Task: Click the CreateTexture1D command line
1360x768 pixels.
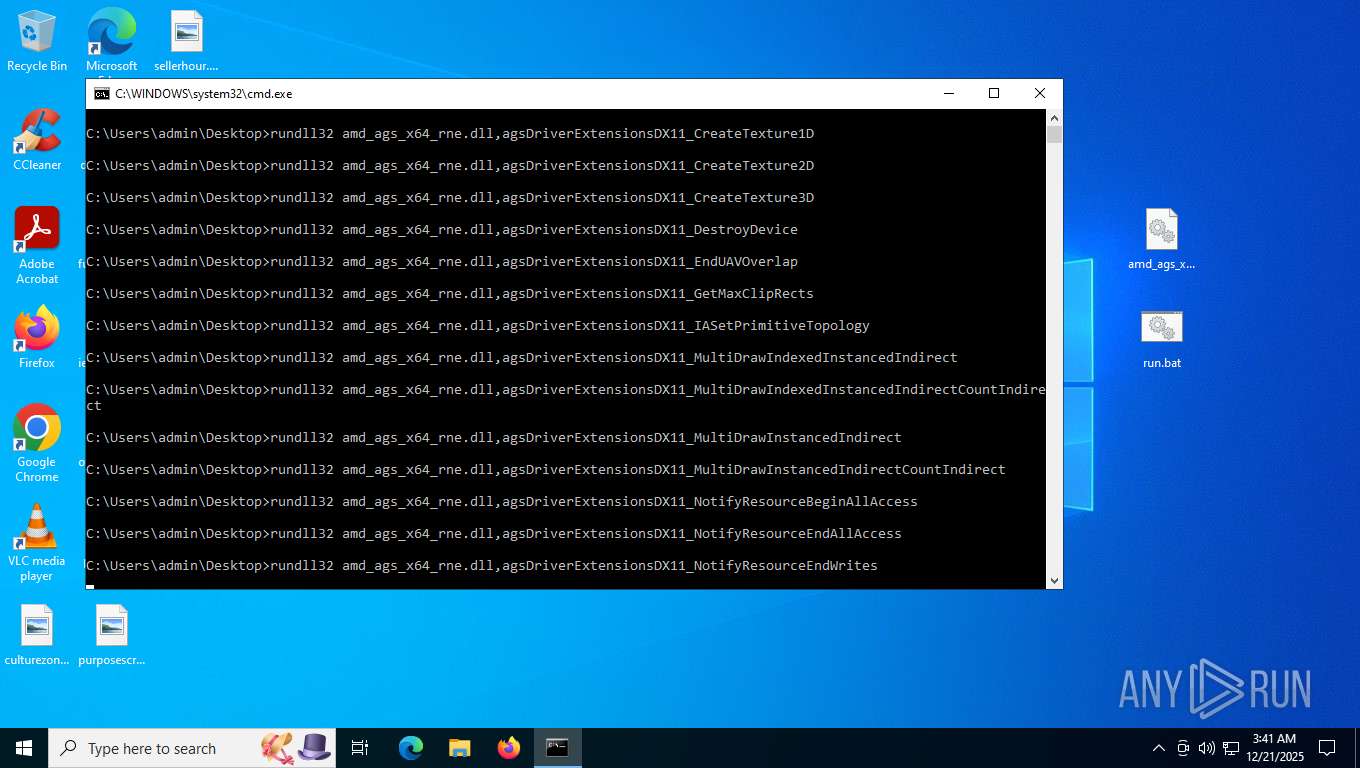Action: (450, 134)
